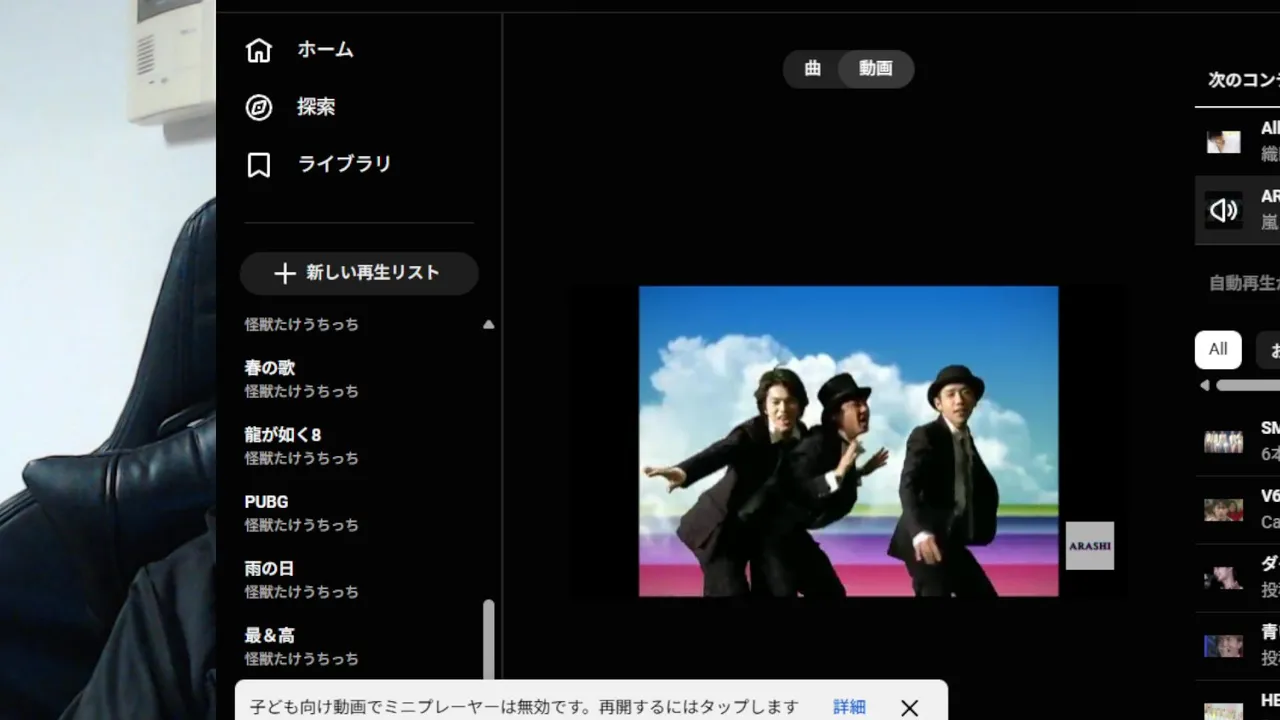The image size is (1280, 720).
Task: Click the Home house icon
Action: tap(259, 50)
